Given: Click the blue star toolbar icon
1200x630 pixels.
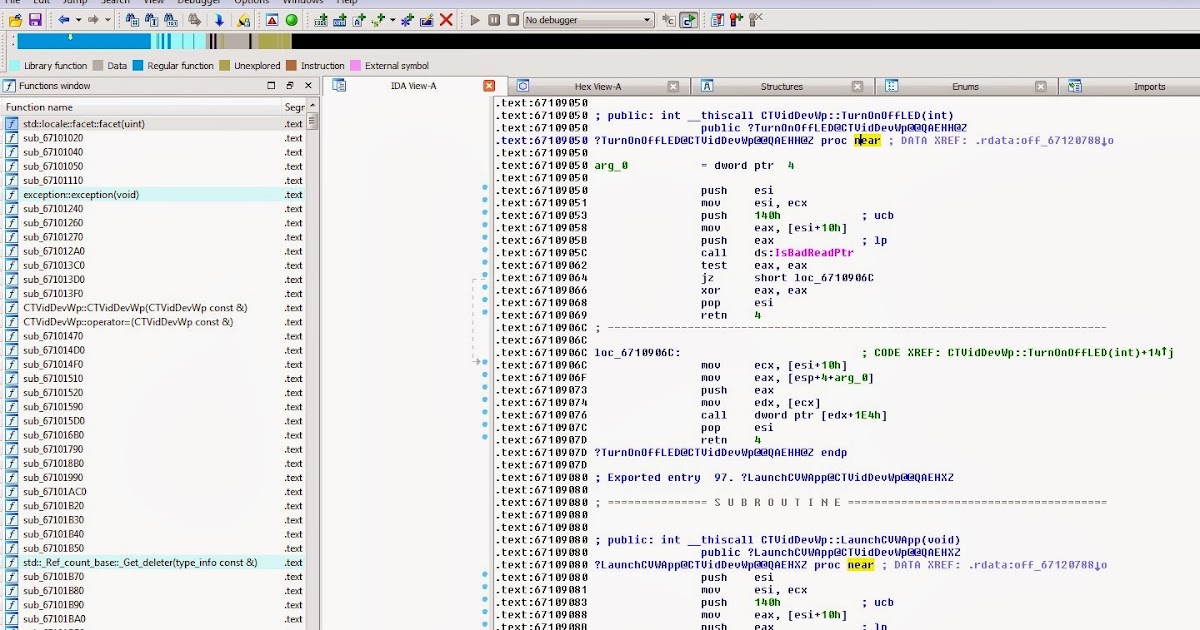Looking at the screenshot, I should click(x=407, y=20).
